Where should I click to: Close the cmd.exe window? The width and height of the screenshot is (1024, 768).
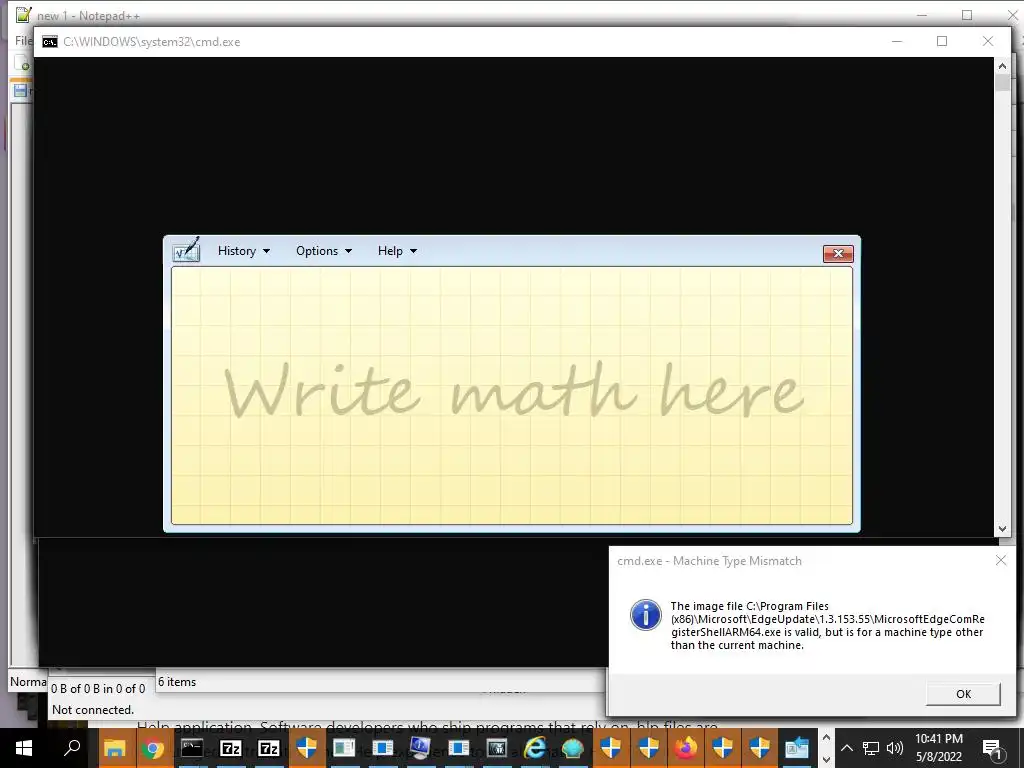[987, 41]
